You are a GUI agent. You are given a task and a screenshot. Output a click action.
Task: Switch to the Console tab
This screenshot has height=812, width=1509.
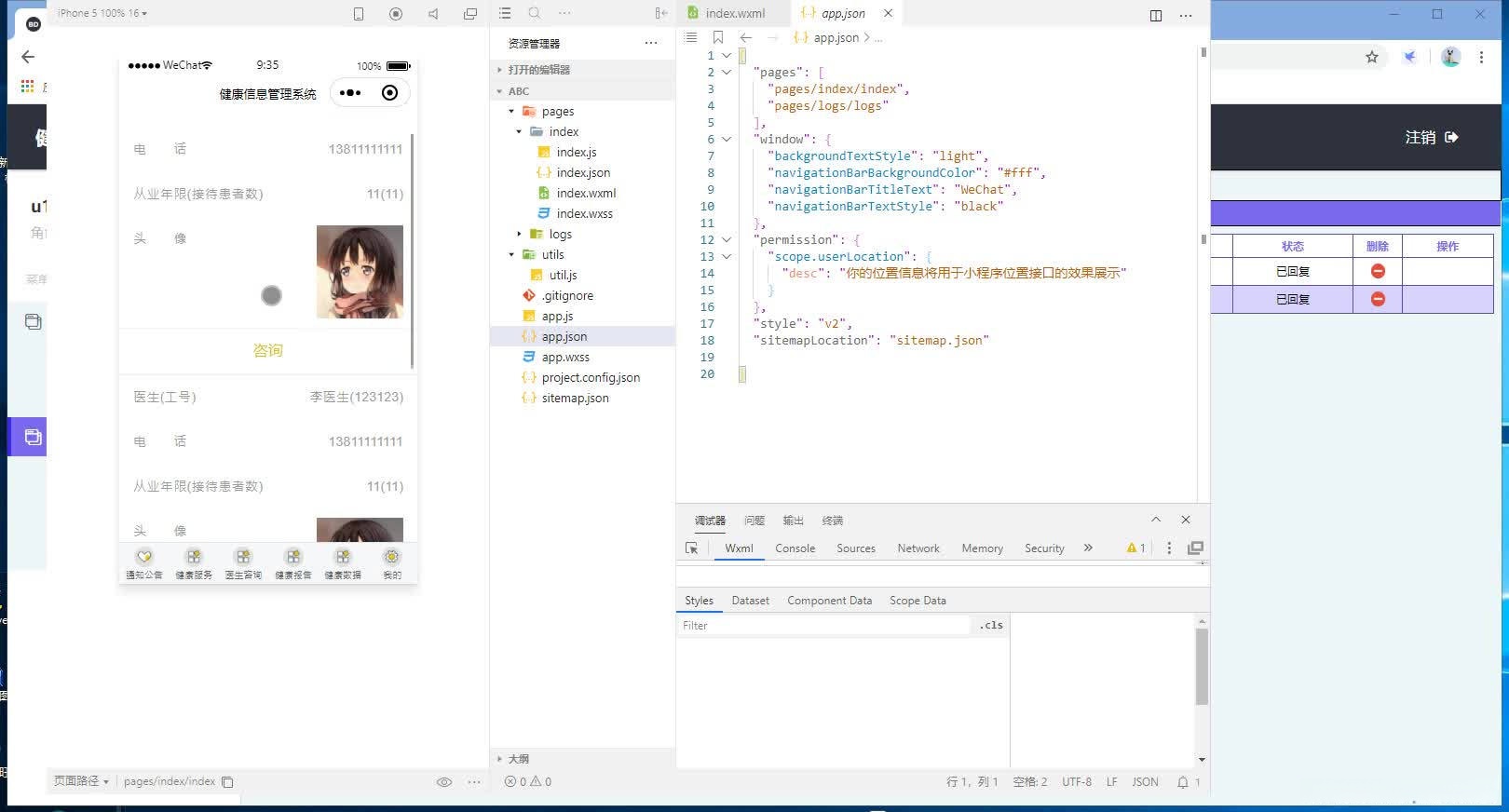(795, 548)
